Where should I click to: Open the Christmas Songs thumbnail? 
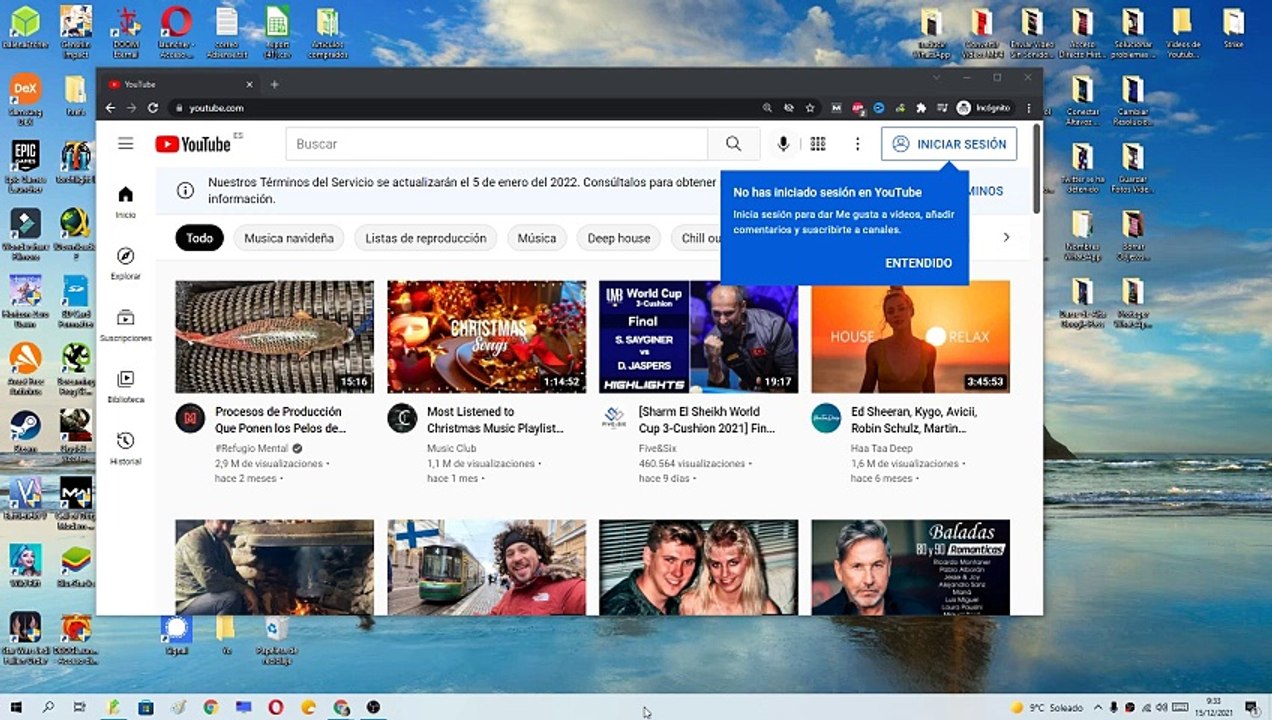(486, 336)
